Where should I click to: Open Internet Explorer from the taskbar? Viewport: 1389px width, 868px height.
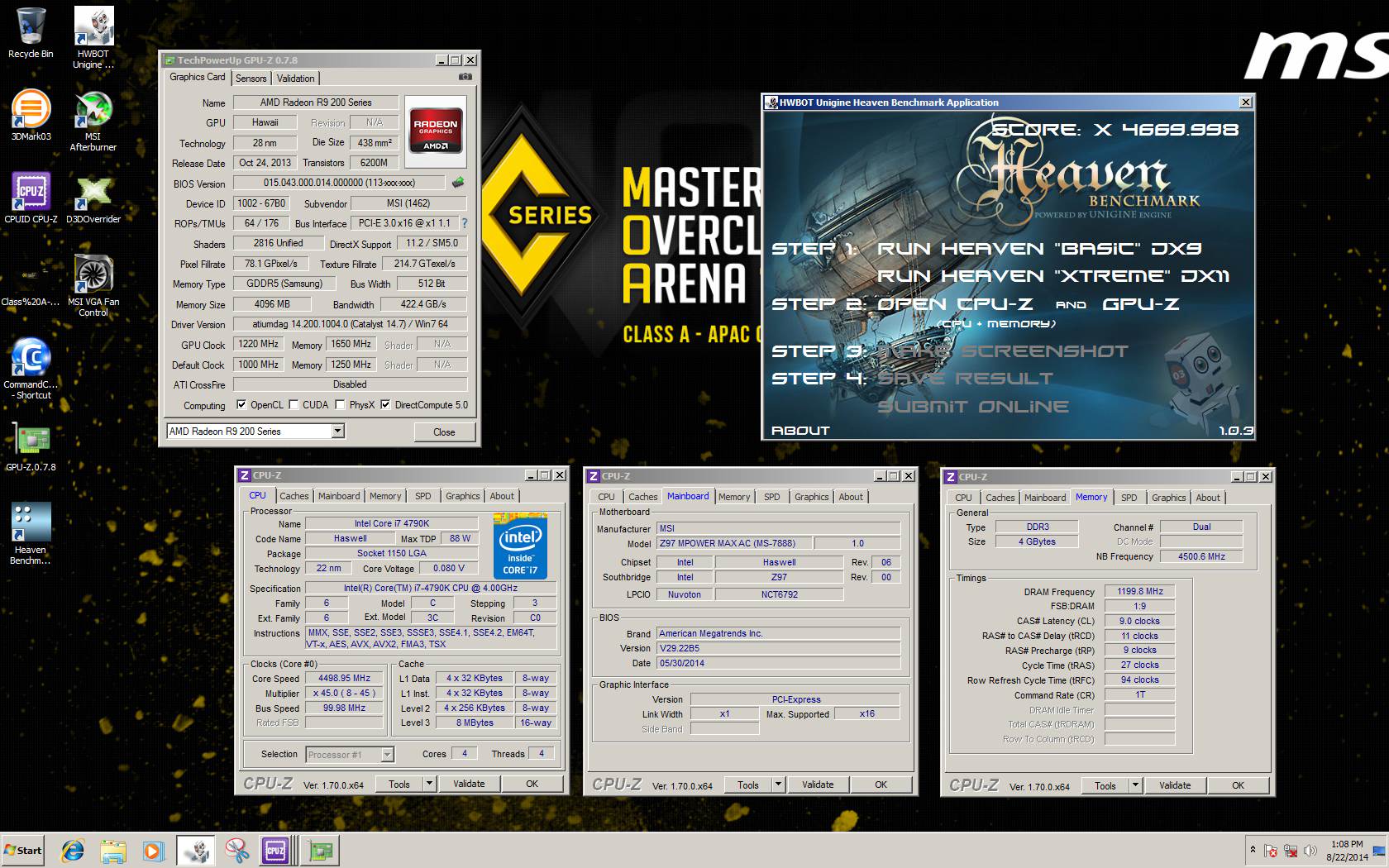coord(73,851)
